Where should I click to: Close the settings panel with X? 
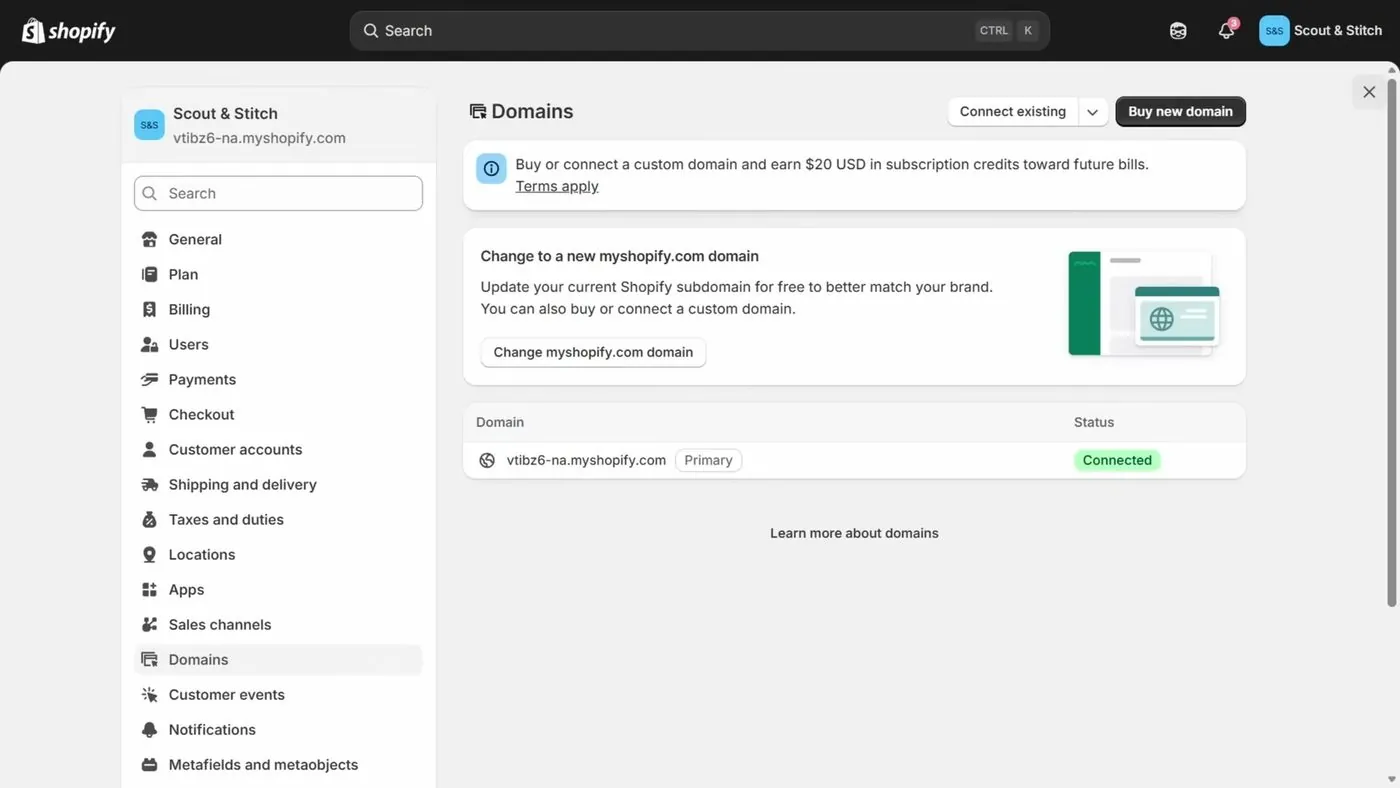coord(1369,92)
